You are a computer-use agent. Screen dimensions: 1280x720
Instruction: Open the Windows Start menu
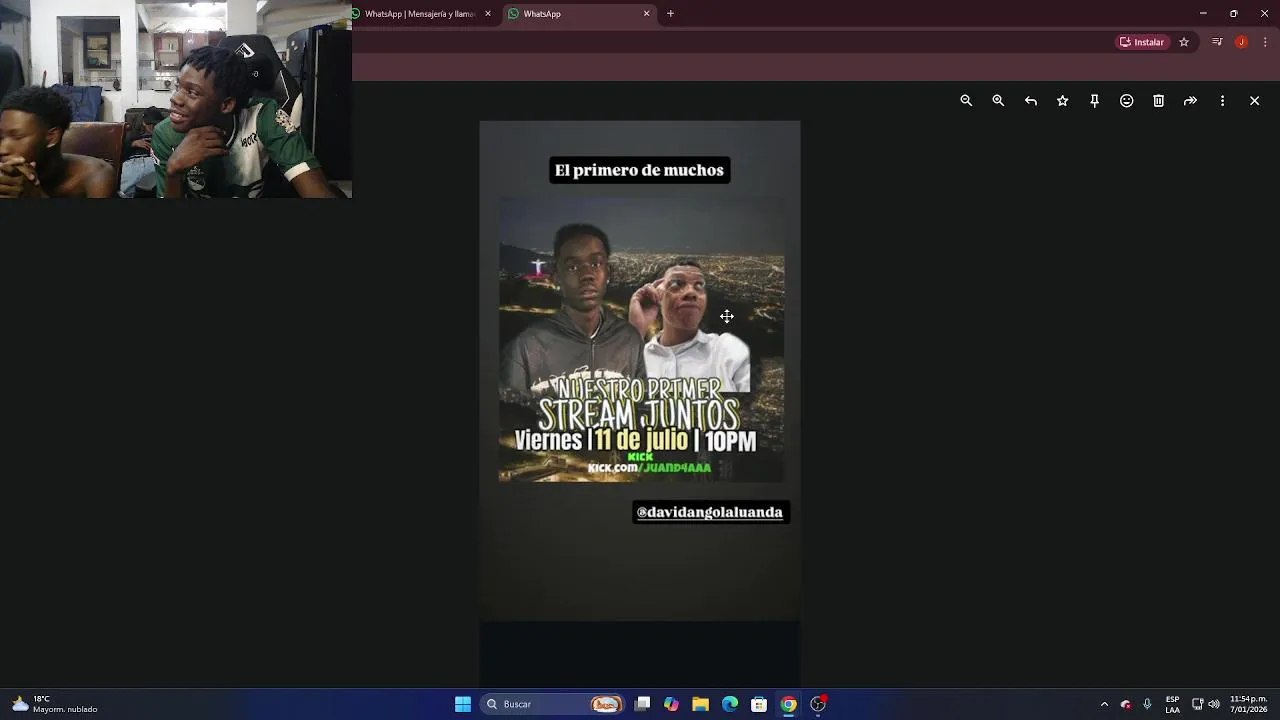coord(463,704)
